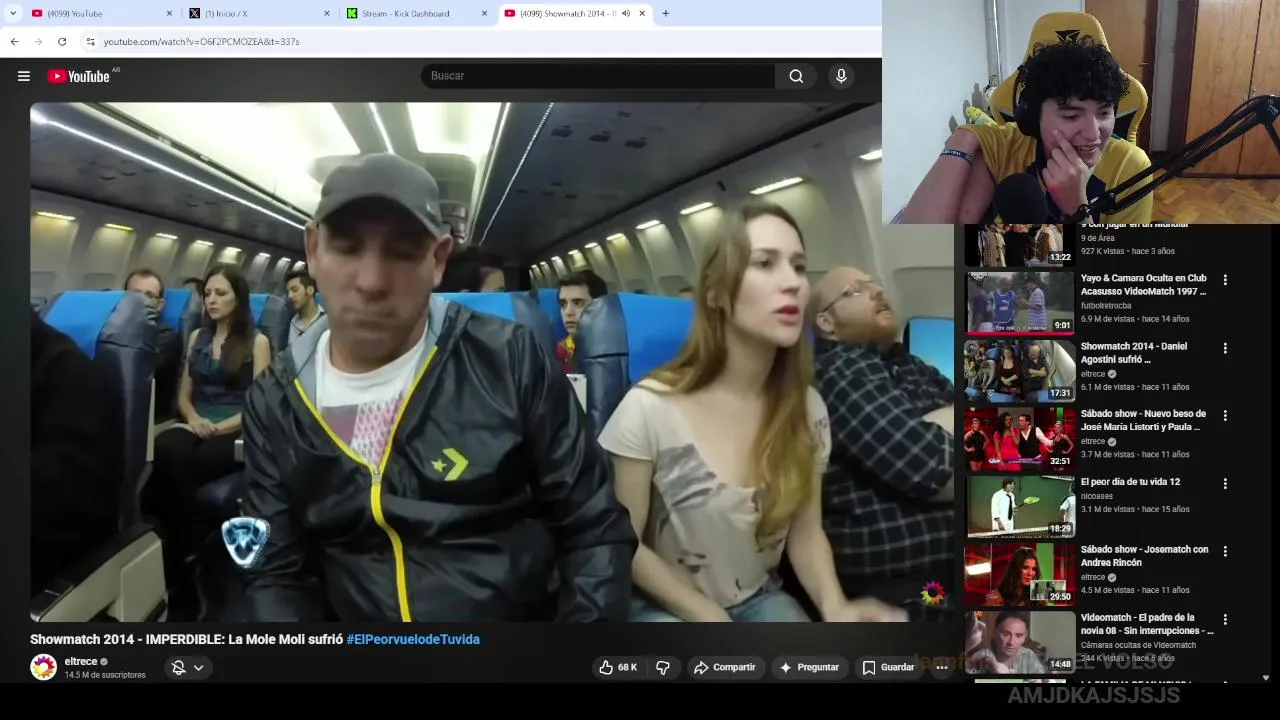This screenshot has height=720, width=1280.
Task: Open the eltrece channel name link
Action: pyautogui.click(x=81, y=661)
